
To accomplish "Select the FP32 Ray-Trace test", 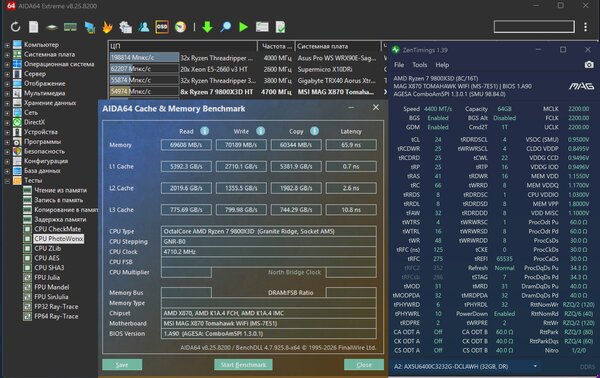I will tap(56, 306).
